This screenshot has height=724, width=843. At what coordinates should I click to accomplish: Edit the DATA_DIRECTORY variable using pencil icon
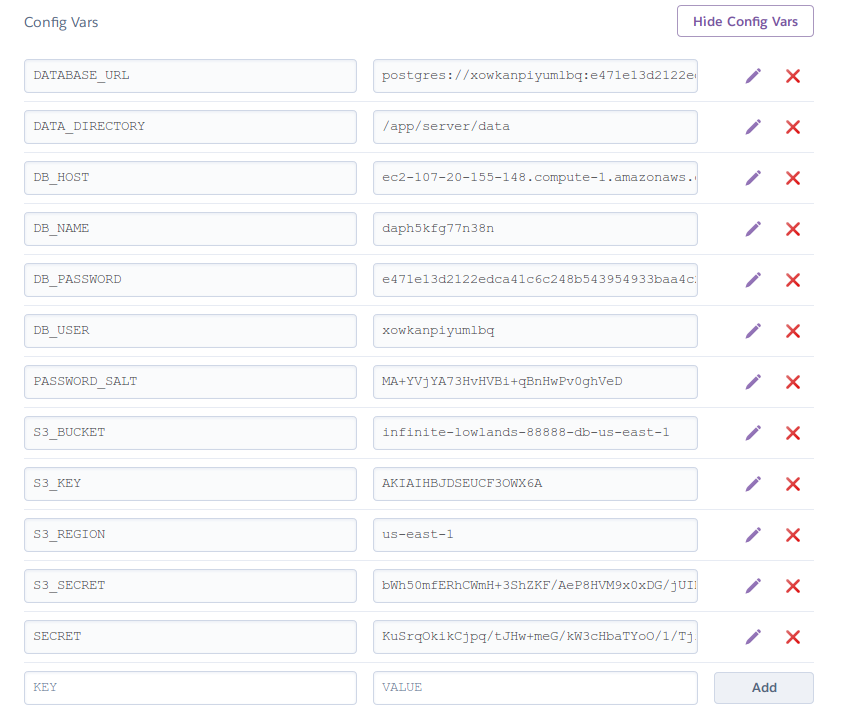point(753,127)
